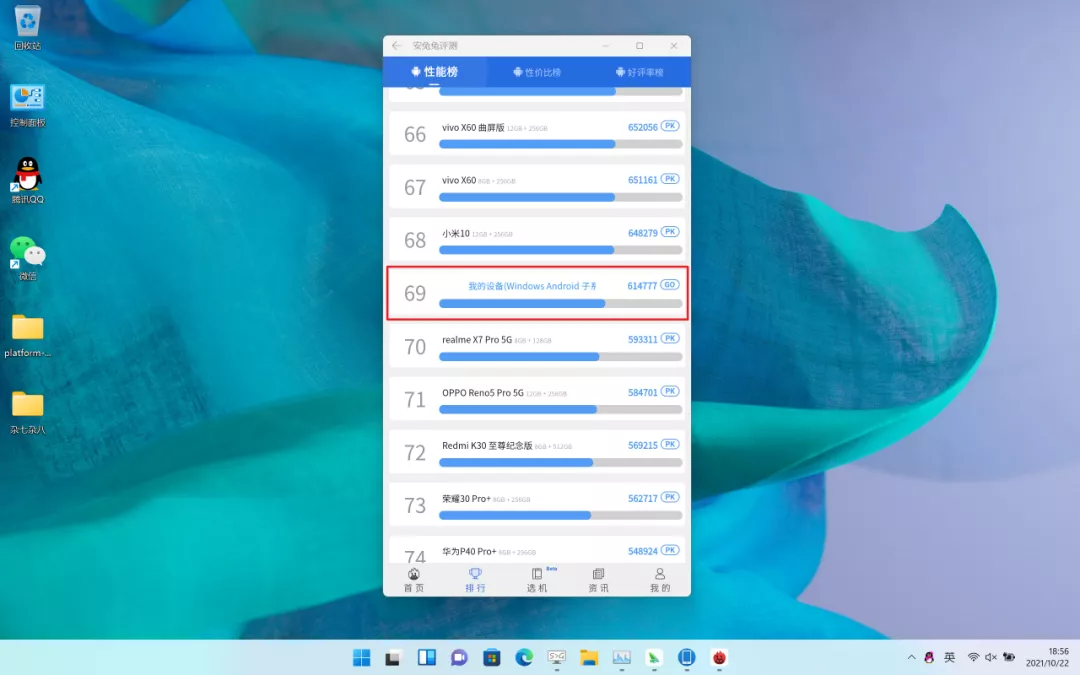The height and width of the screenshot is (675, 1080).
Task: Open the 性价比榜 value ranking tab
Action: pos(537,72)
